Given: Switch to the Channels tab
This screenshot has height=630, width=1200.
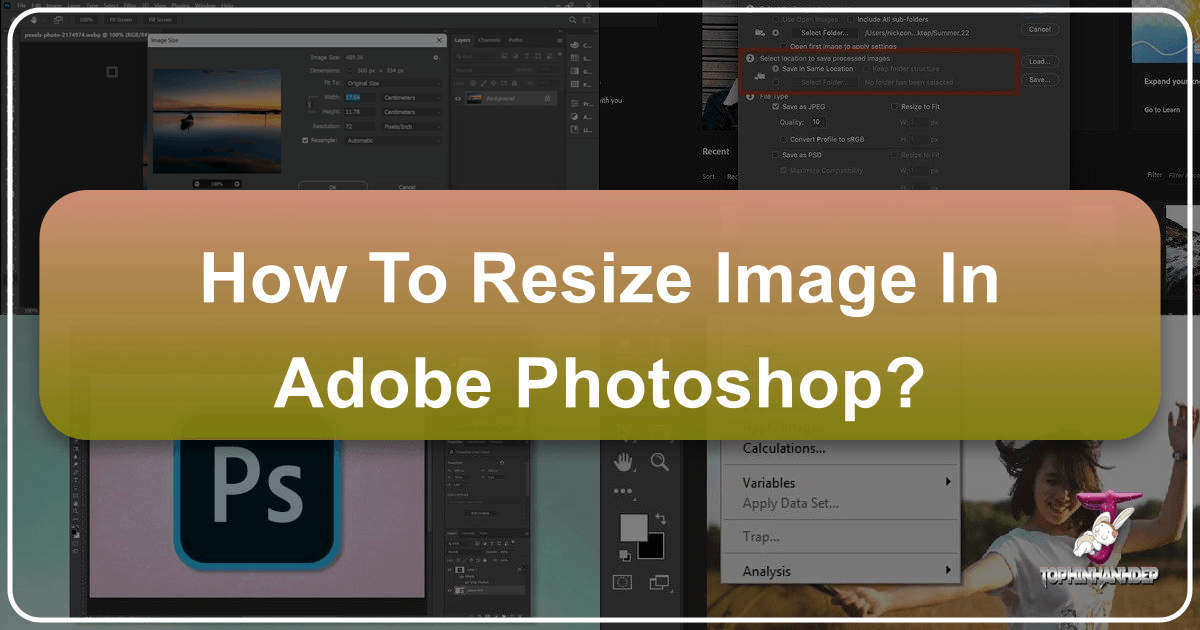Looking at the screenshot, I should pyautogui.click(x=489, y=40).
